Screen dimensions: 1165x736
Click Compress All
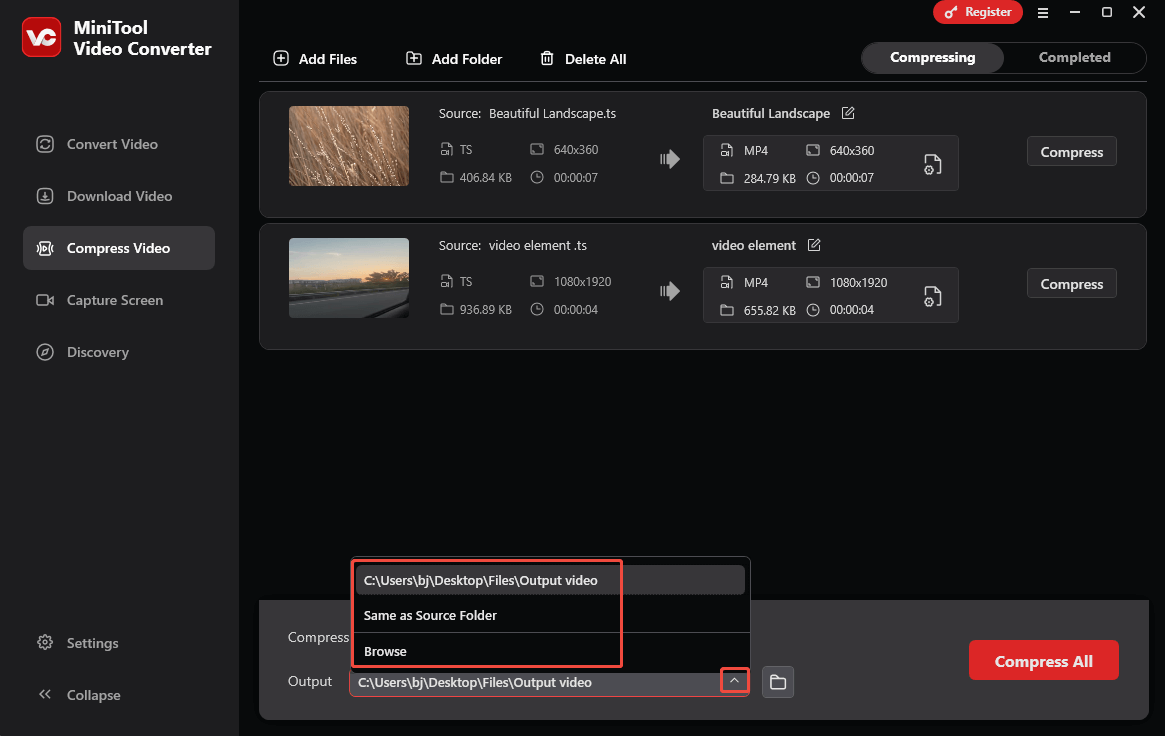tap(1043, 660)
